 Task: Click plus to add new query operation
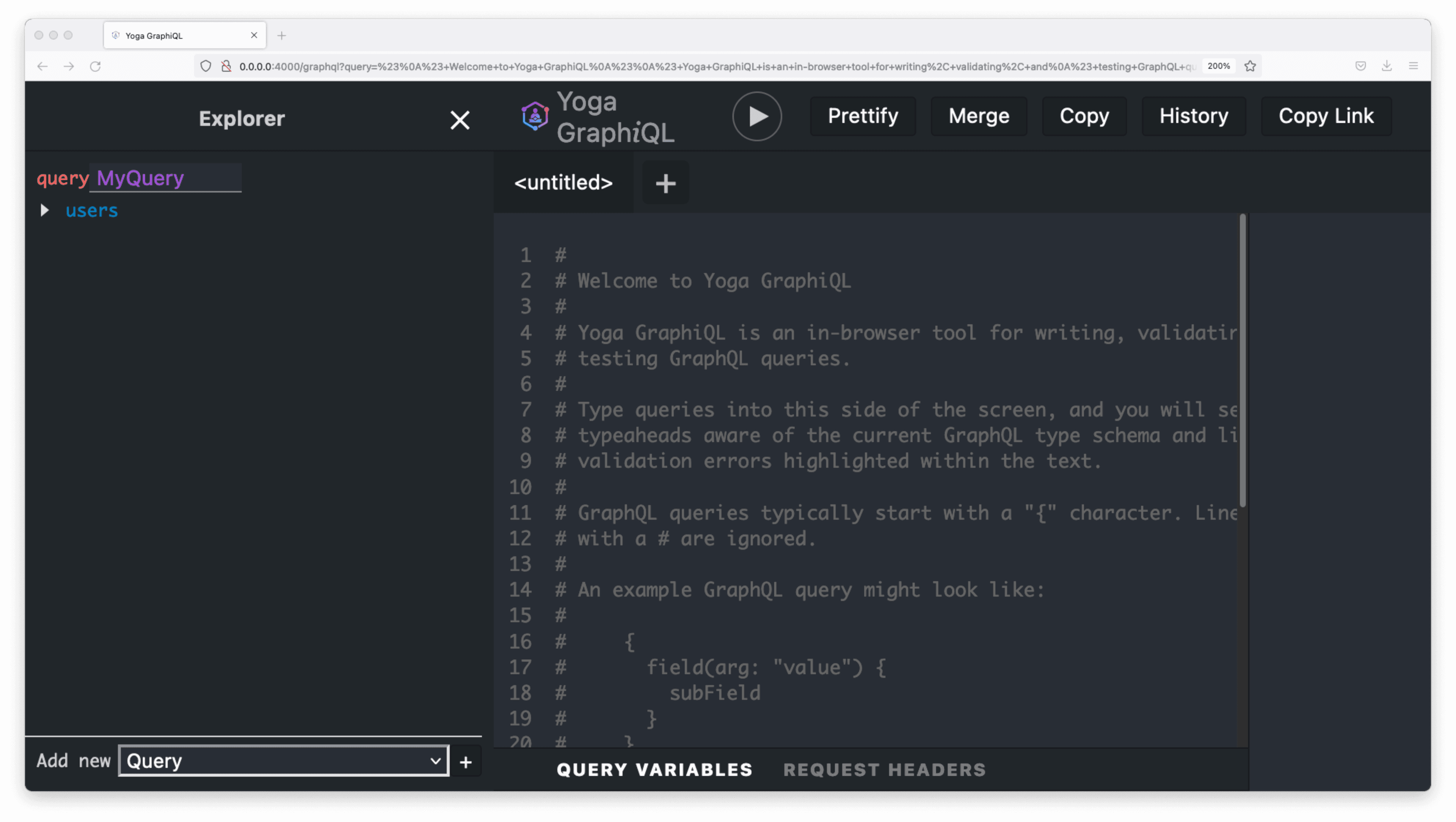click(465, 762)
